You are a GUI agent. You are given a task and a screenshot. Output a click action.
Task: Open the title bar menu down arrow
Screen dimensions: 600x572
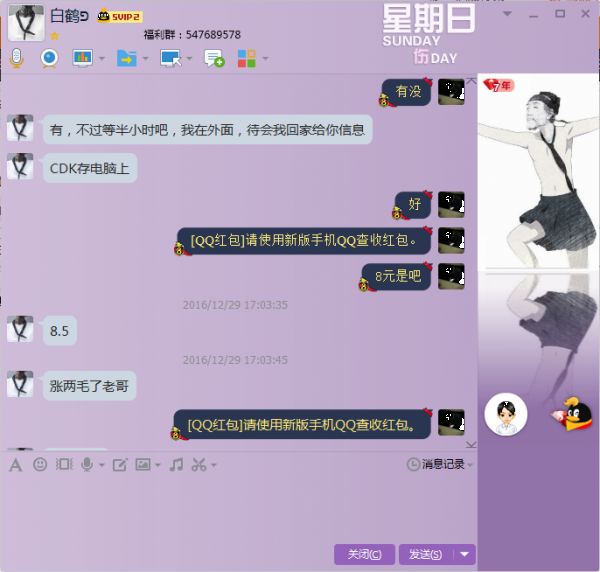(x=507, y=14)
